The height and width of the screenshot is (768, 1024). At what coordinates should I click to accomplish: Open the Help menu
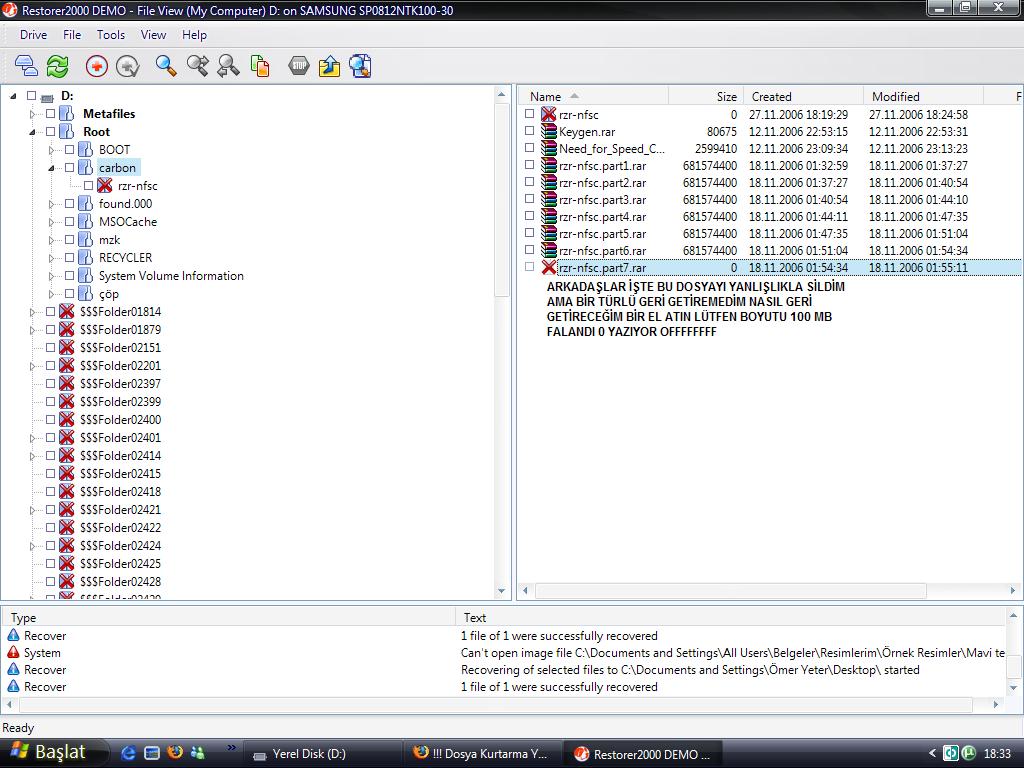coord(194,35)
